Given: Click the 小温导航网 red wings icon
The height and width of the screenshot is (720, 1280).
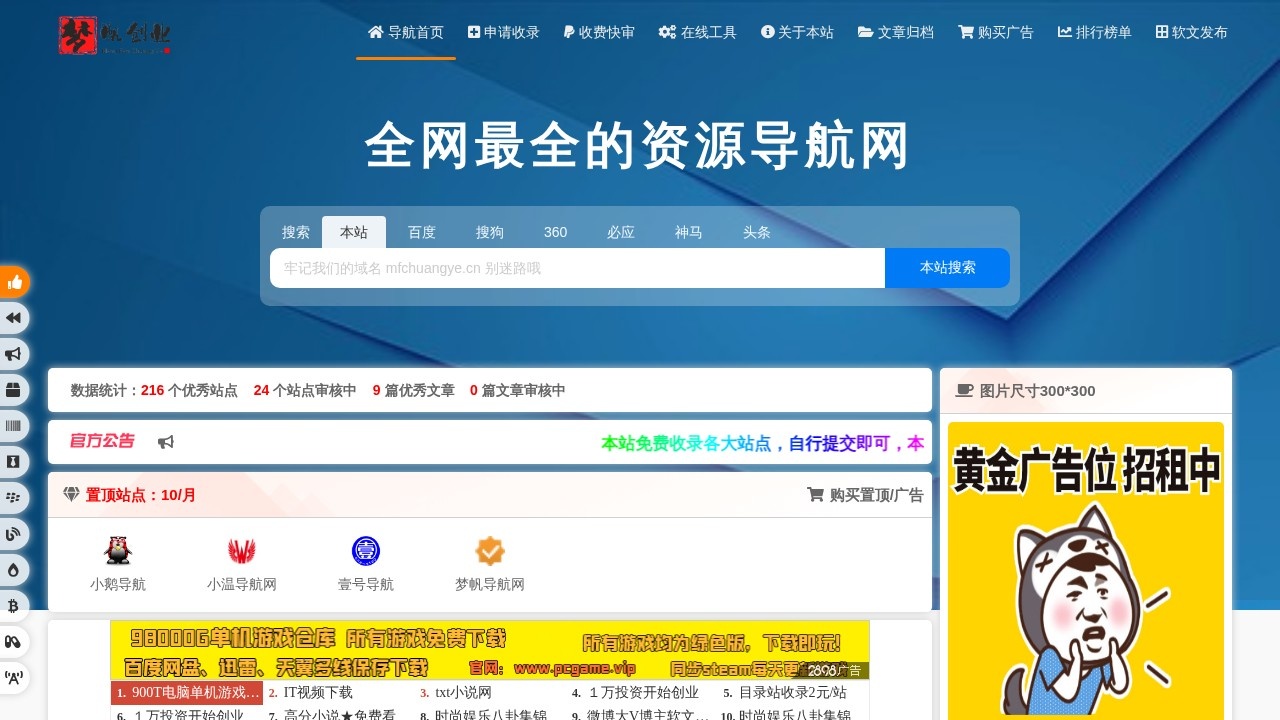Looking at the screenshot, I should [x=242, y=551].
